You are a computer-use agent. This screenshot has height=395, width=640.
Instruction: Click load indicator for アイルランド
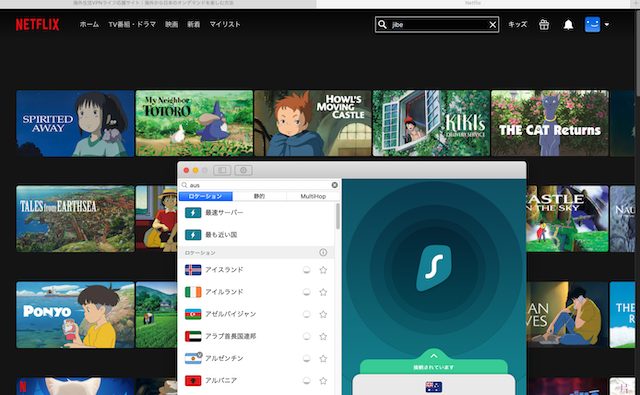(307, 292)
